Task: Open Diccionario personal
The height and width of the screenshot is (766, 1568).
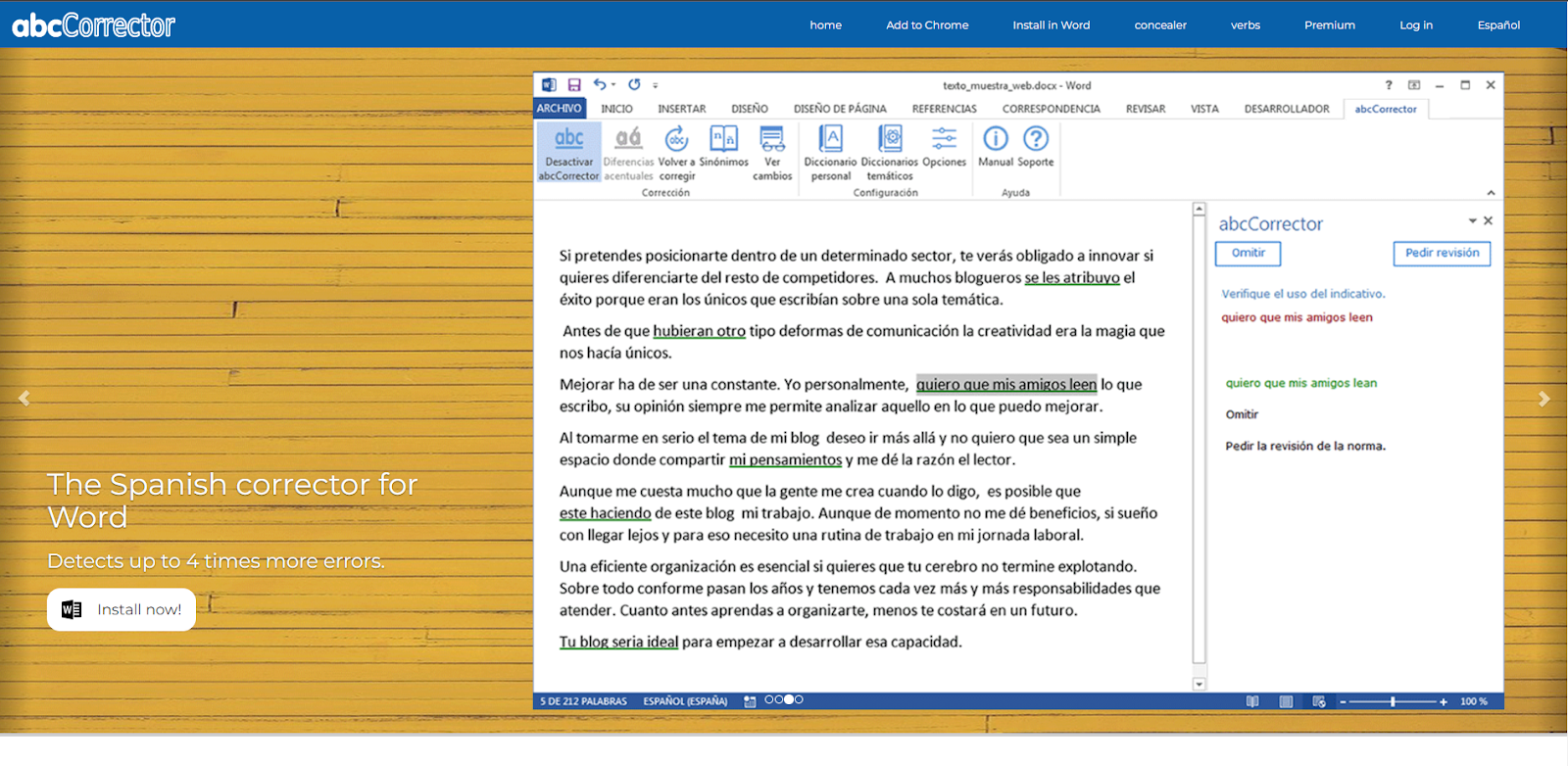Action: [830, 153]
